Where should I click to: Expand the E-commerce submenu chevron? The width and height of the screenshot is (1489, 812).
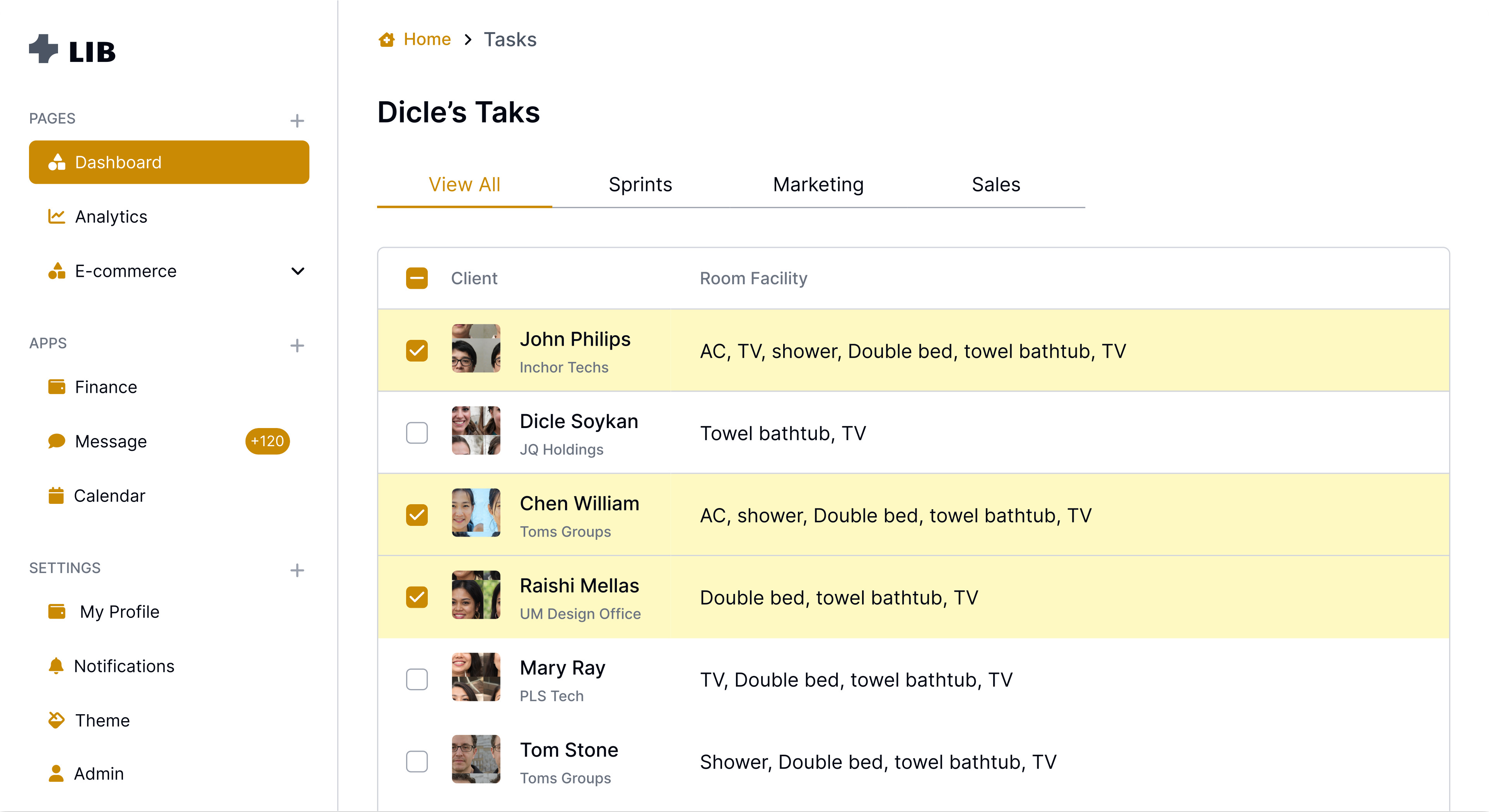pyautogui.click(x=298, y=271)
